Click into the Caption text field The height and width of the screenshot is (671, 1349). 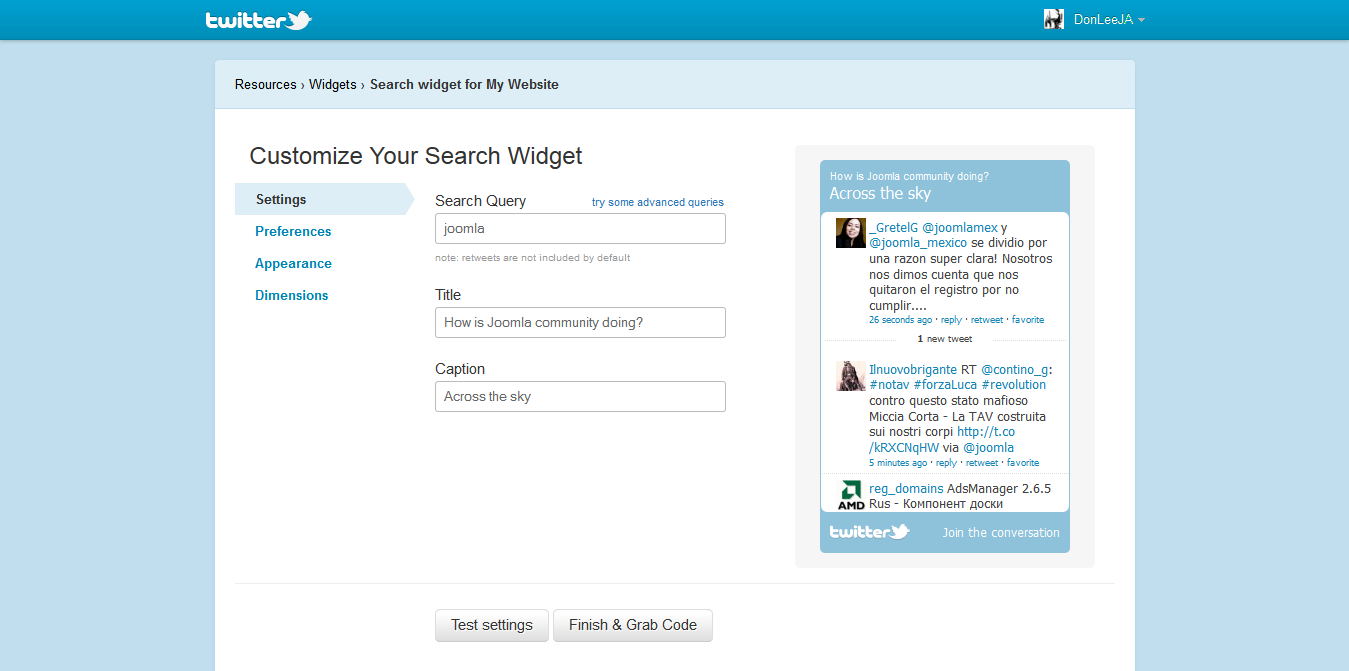pos(580,397)
